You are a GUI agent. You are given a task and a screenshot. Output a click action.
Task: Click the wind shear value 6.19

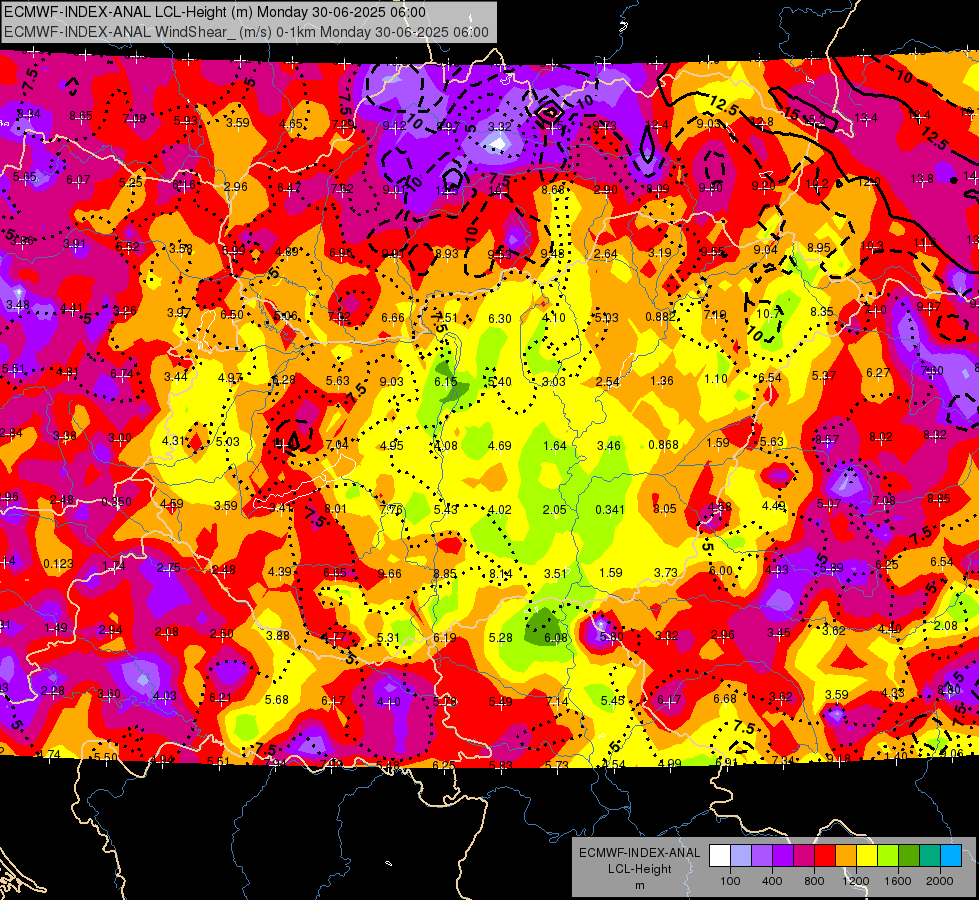[x=445, y=638]
